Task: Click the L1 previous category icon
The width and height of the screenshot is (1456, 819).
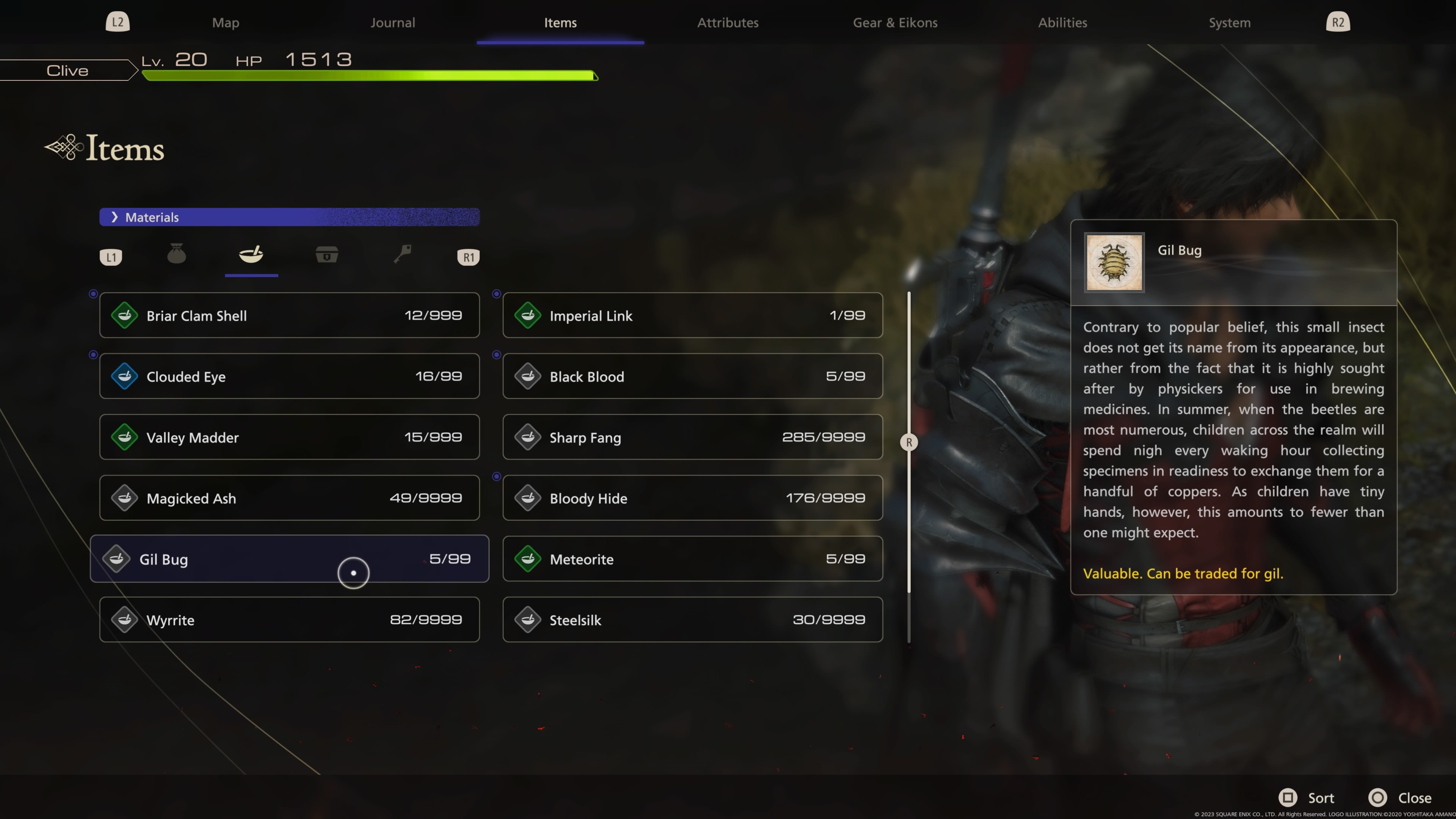Action: pos(111,257)
